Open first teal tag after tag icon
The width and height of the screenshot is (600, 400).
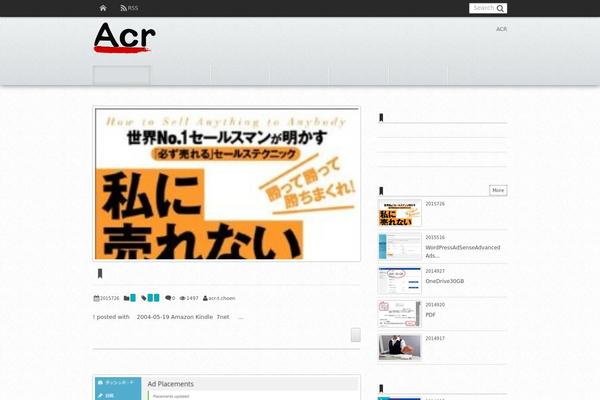[x=150, y=298]
